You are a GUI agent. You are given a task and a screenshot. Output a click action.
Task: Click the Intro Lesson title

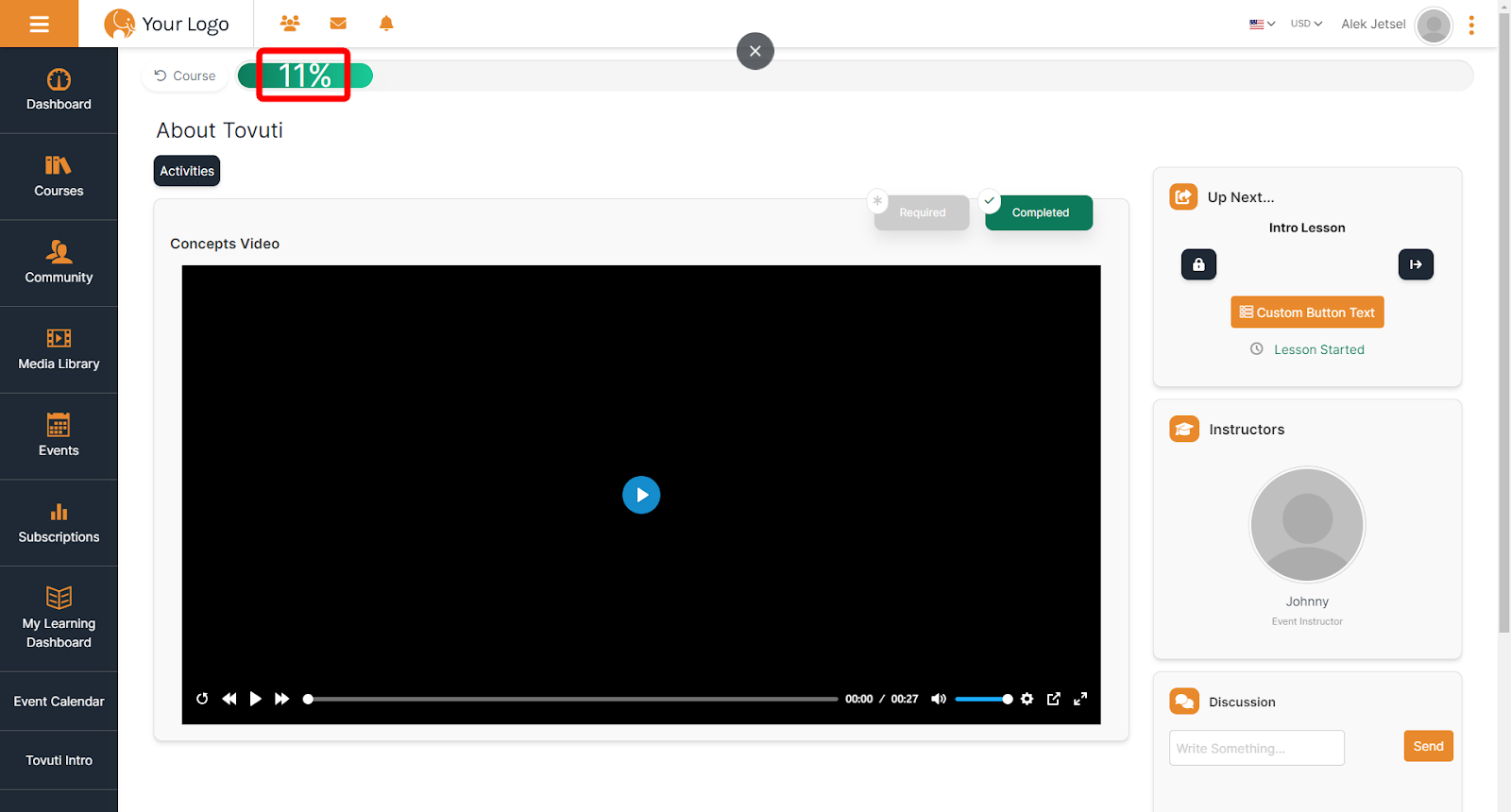click(1307, 228)
